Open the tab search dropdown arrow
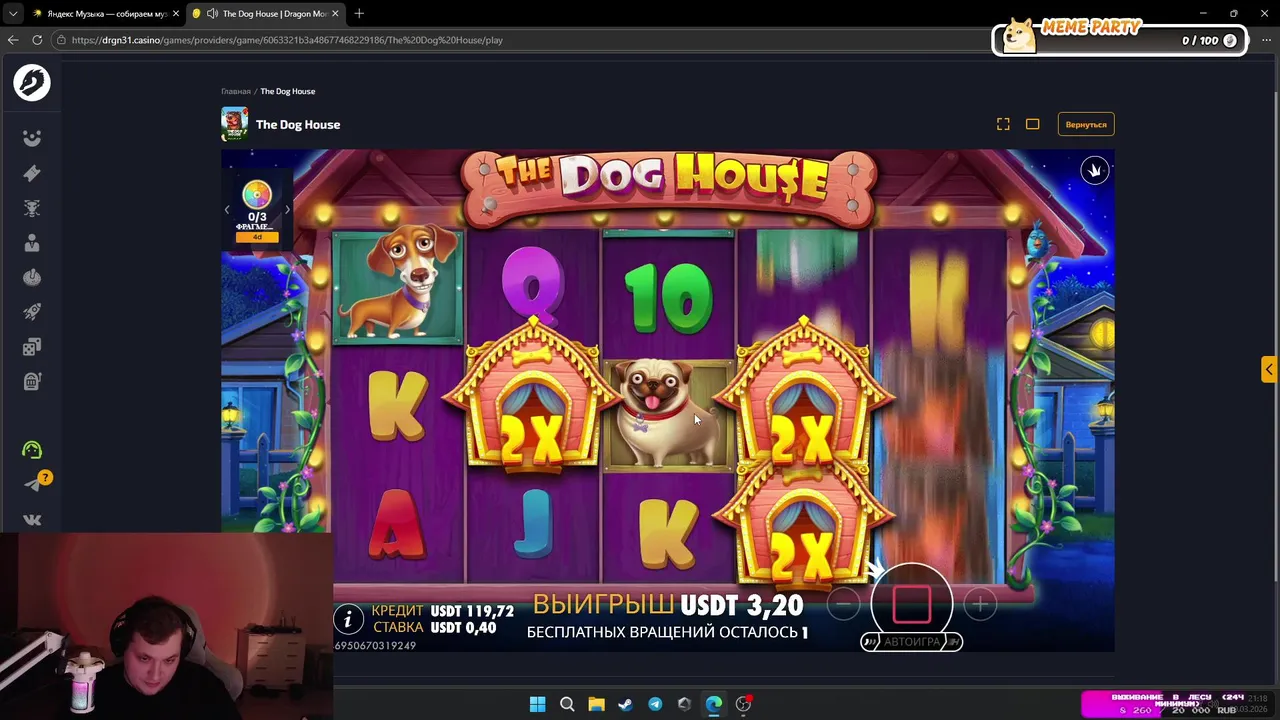1280x720 pixels. pyautogui.click(x=12, y=14)
